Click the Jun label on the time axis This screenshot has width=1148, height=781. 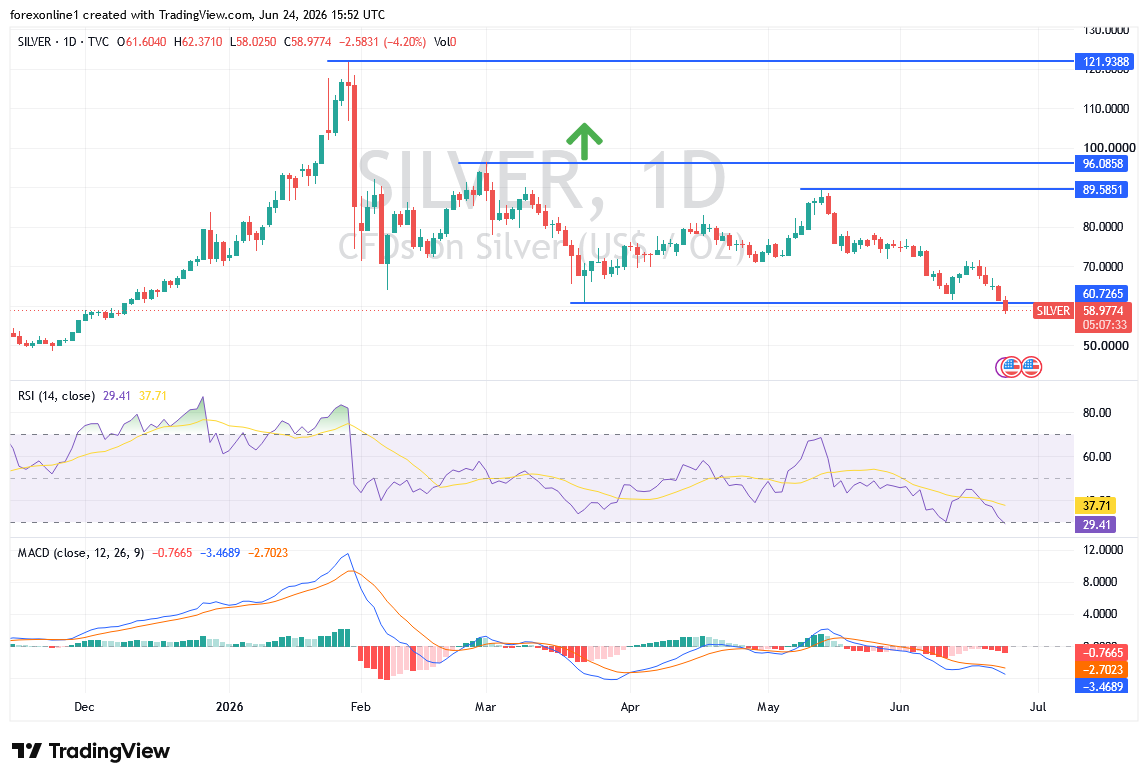pos(899,707)
